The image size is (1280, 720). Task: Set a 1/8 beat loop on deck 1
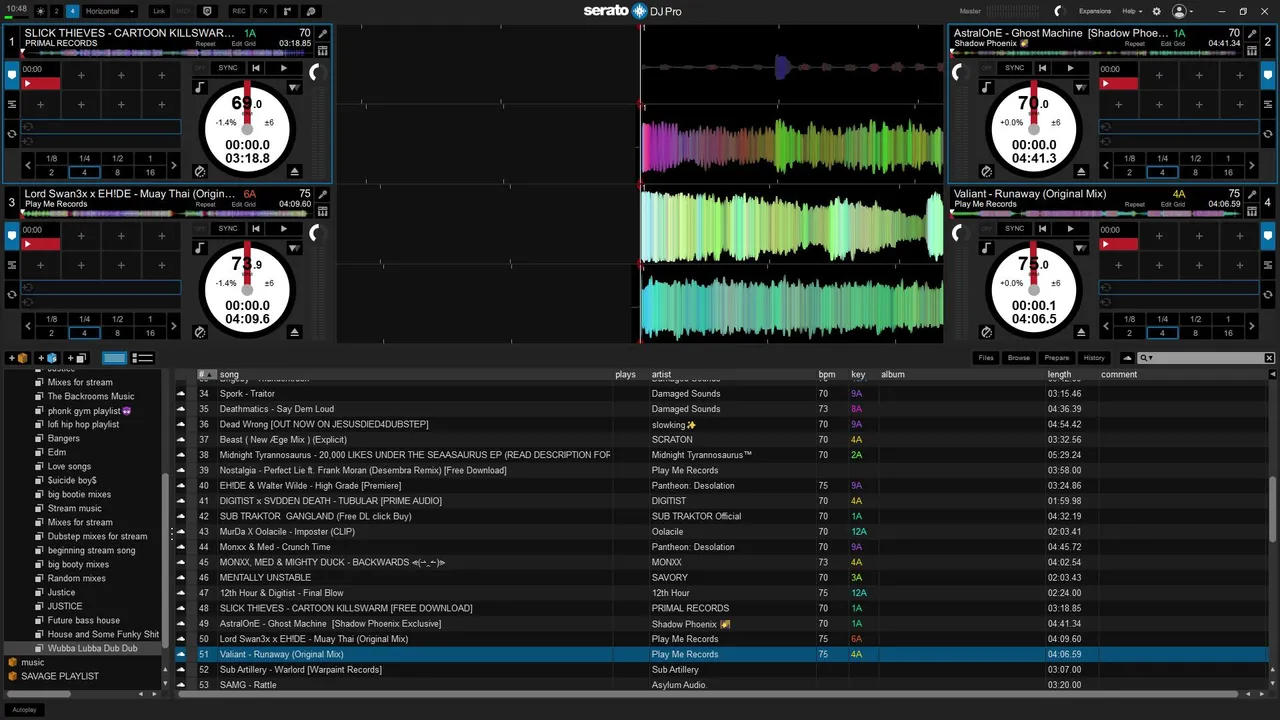coord(52,159)
